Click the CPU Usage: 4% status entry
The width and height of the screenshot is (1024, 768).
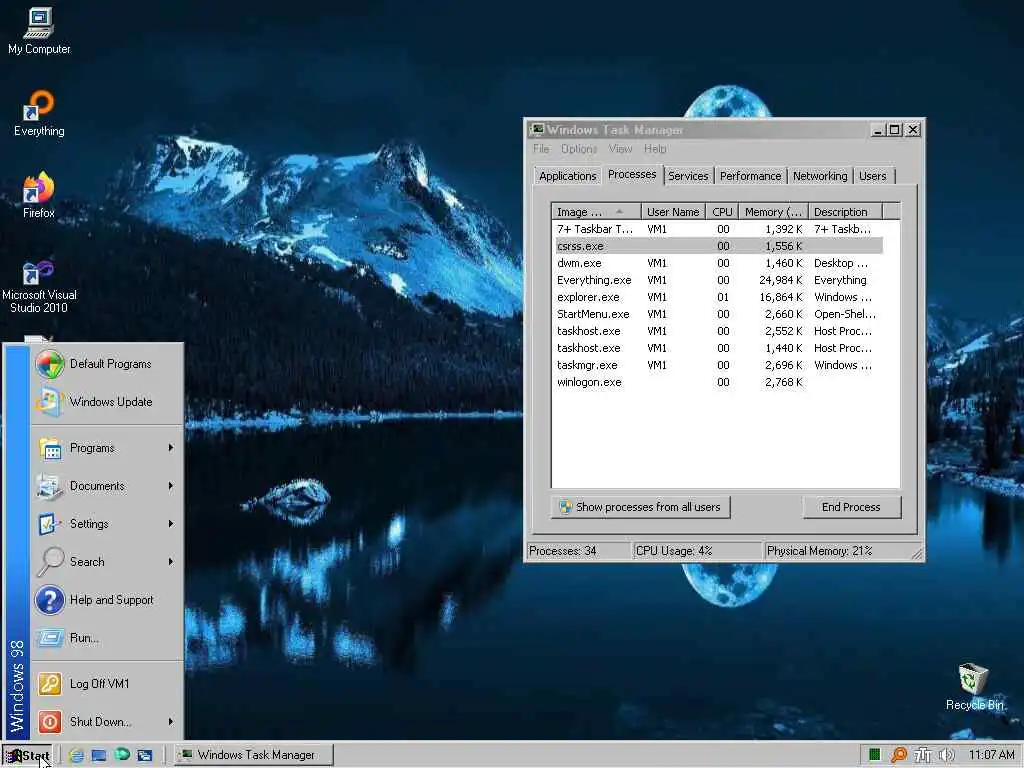[698, 551]
